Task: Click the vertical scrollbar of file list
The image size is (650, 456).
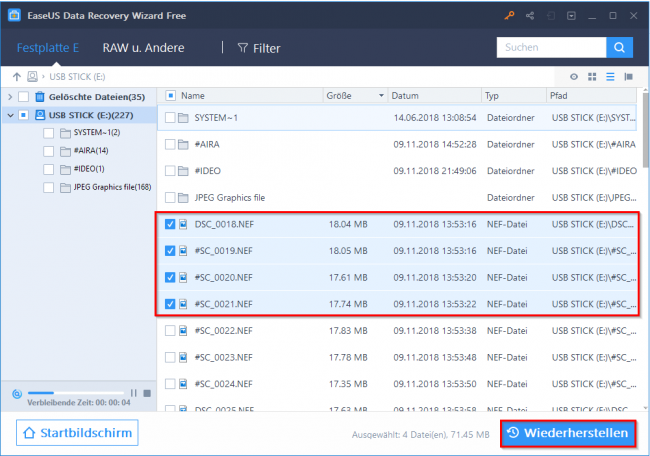Action: click(645, 130)
